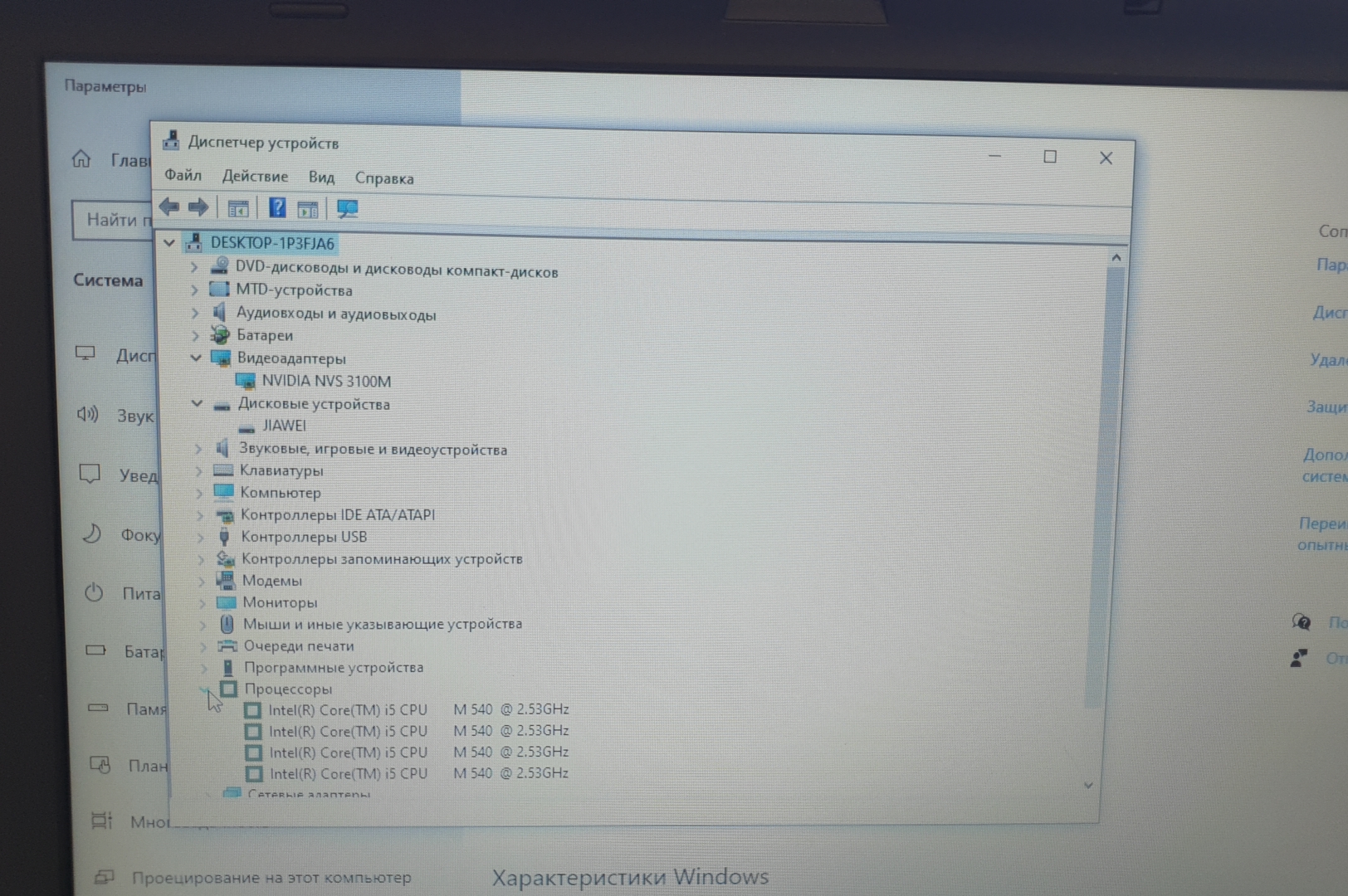Select NVIDIA NVS 3100M device
The width and height of the screenshot is (1348, 896).
(x=326, y=381)
